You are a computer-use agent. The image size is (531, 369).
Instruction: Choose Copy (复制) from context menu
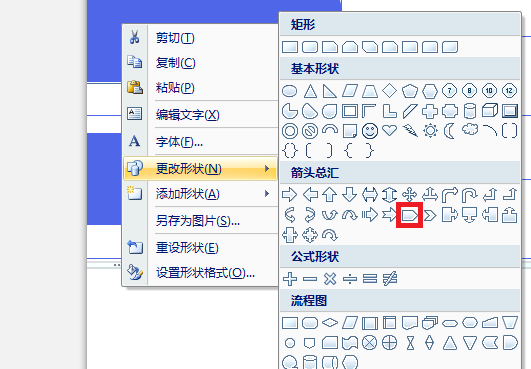[x=200, y=62]
